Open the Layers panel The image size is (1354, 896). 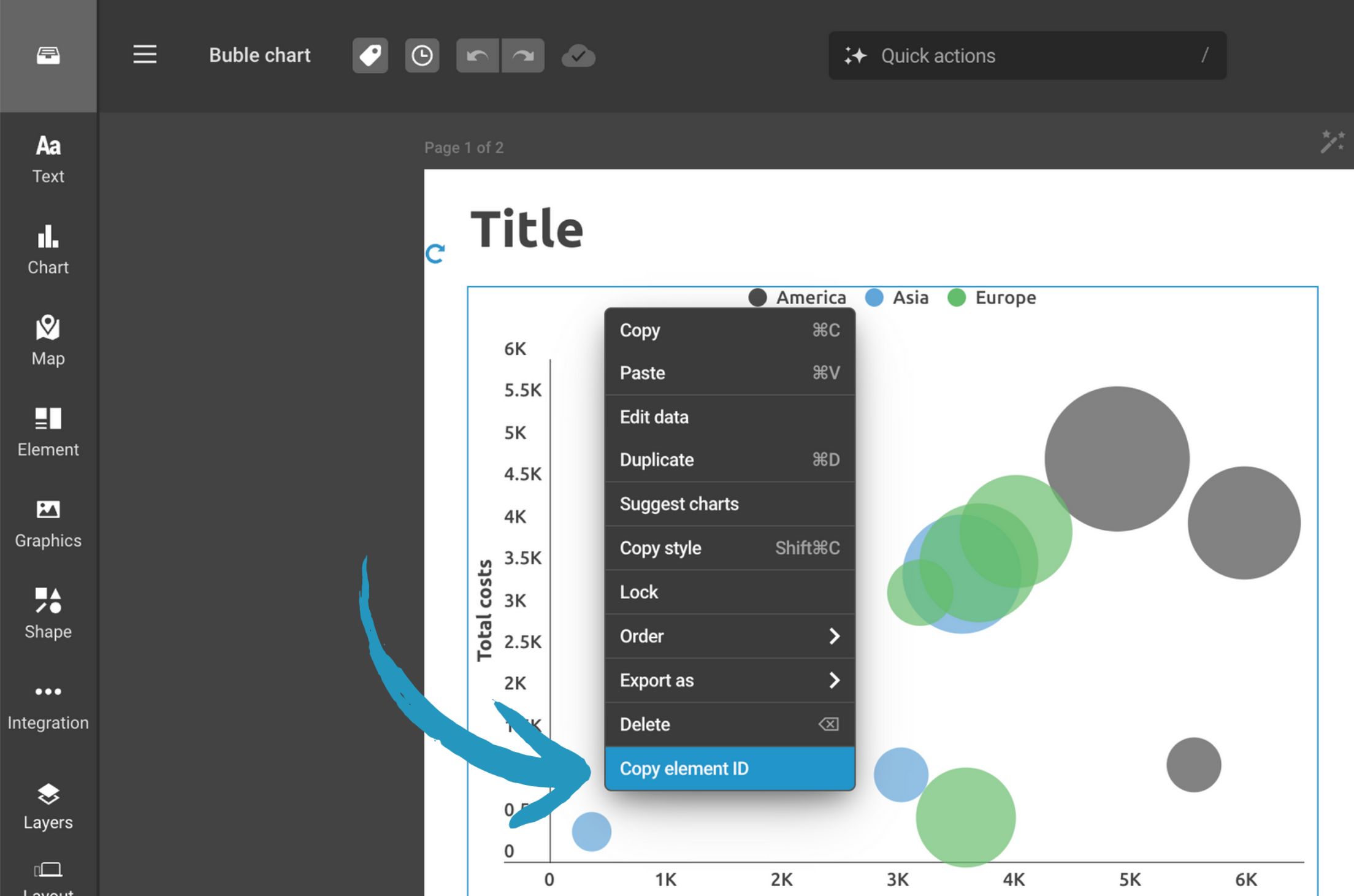point(48,803)
